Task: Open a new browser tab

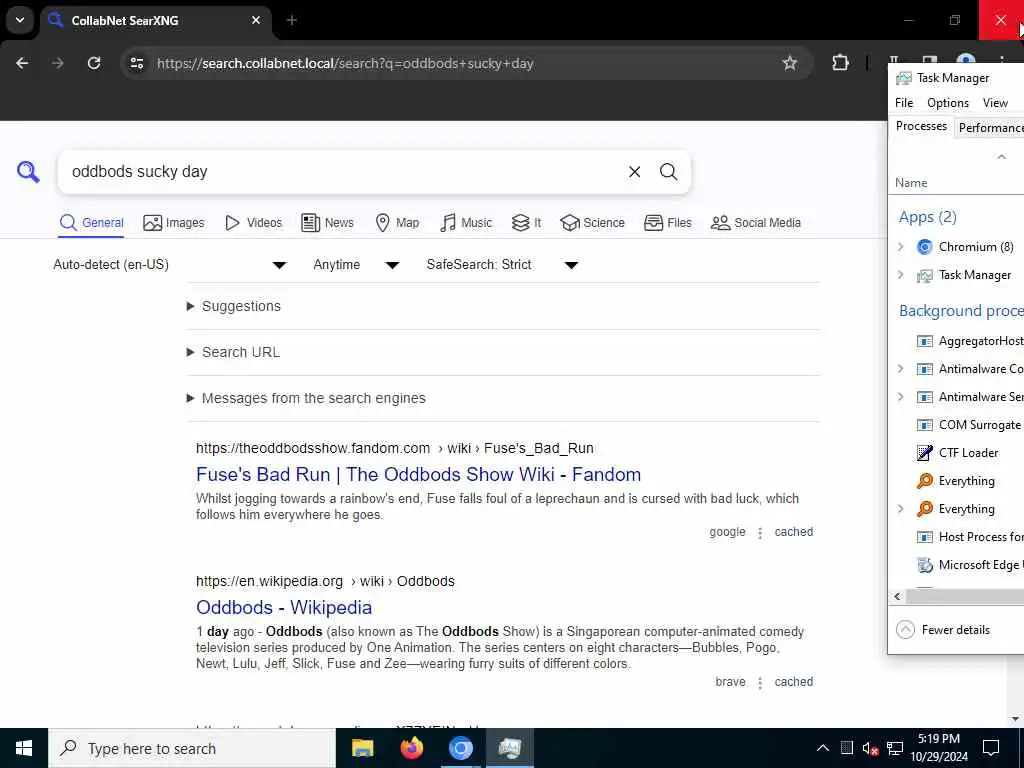Action: 292,20
